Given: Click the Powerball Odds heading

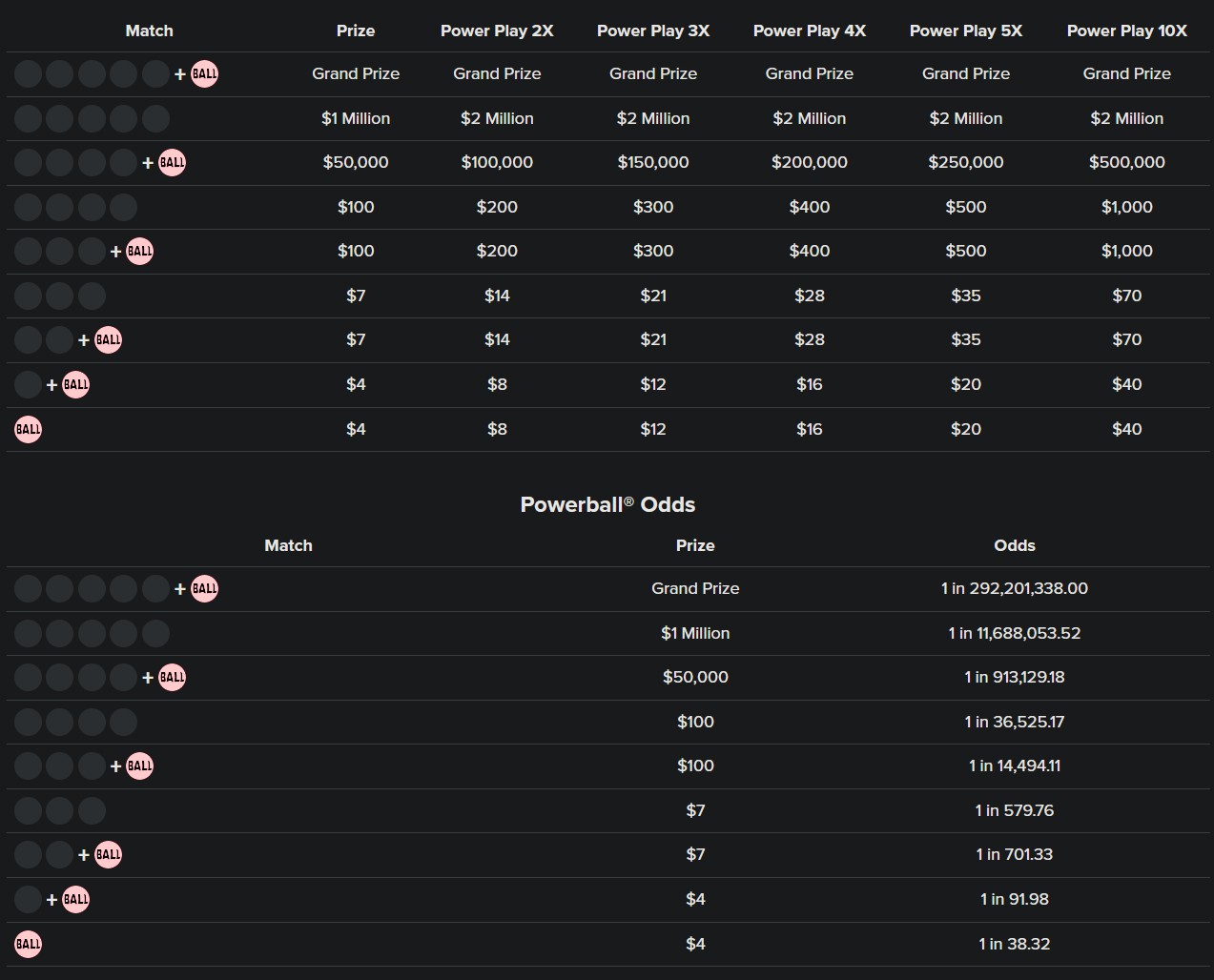Looking at the screenshot, I should 607,504.
